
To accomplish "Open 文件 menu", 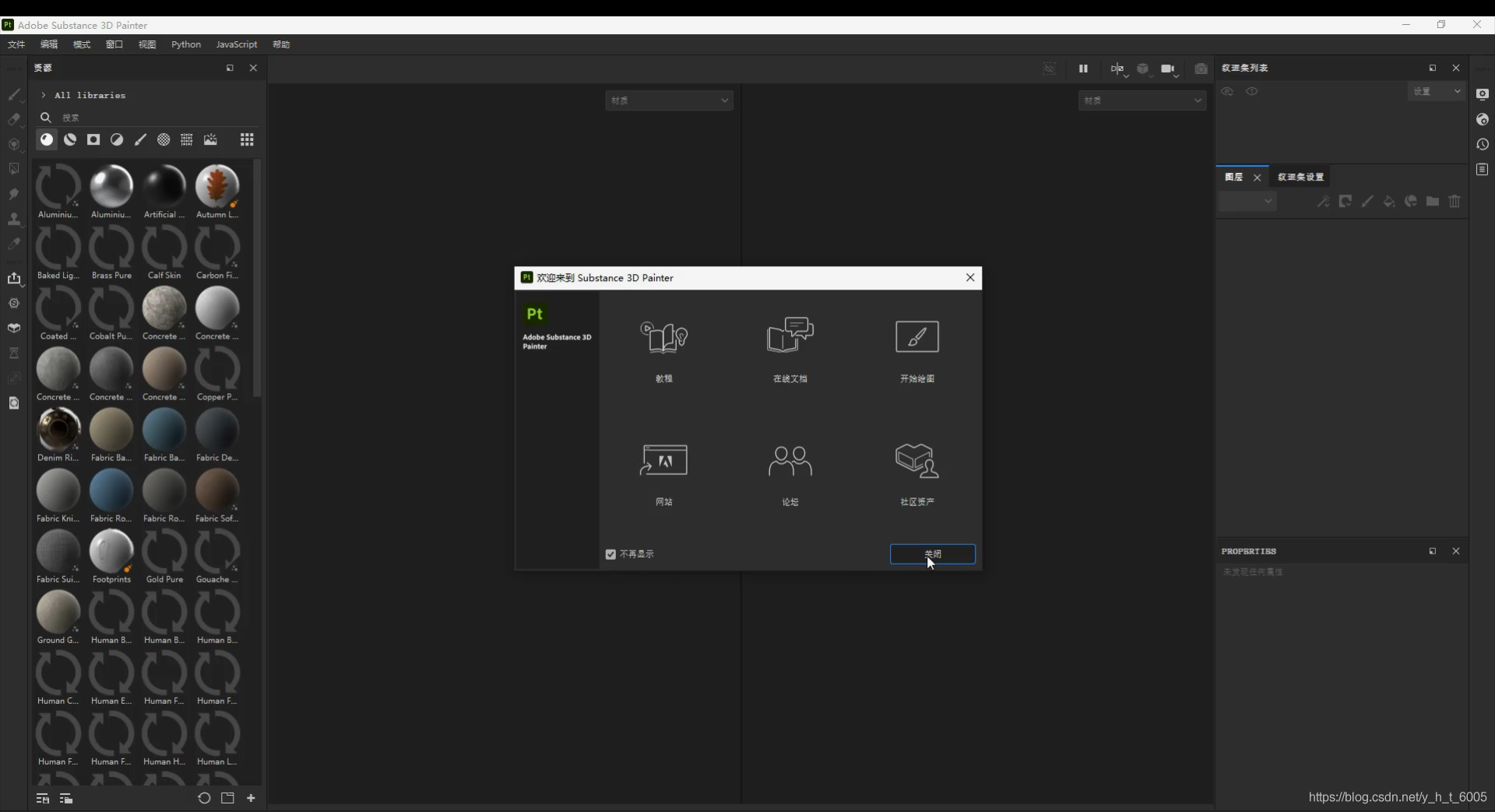I will 16,44.
